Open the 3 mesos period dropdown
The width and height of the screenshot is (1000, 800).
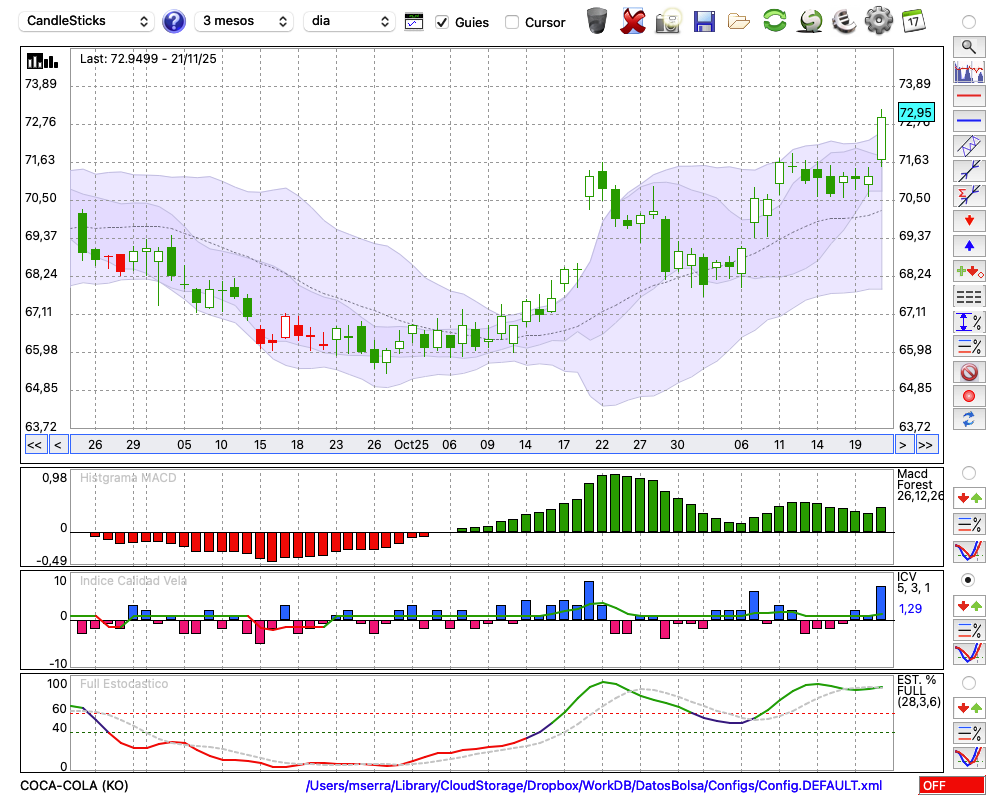[244, 21]
